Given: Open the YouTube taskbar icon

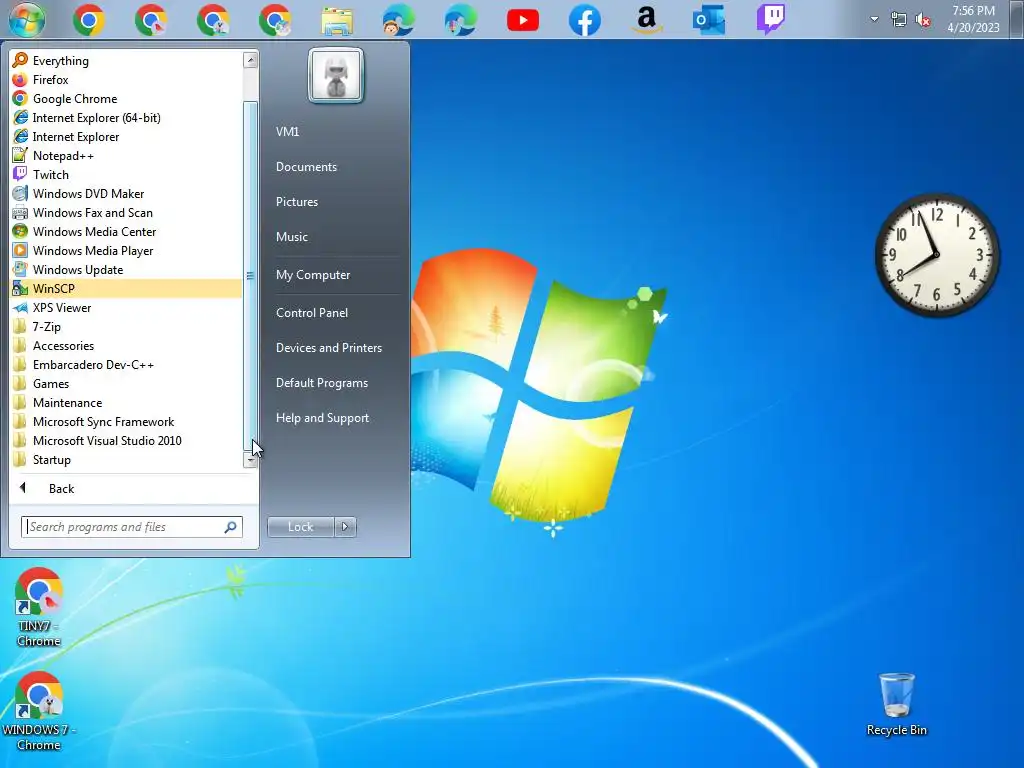Looking at the screenshot, I should click(x=522, y=20).
